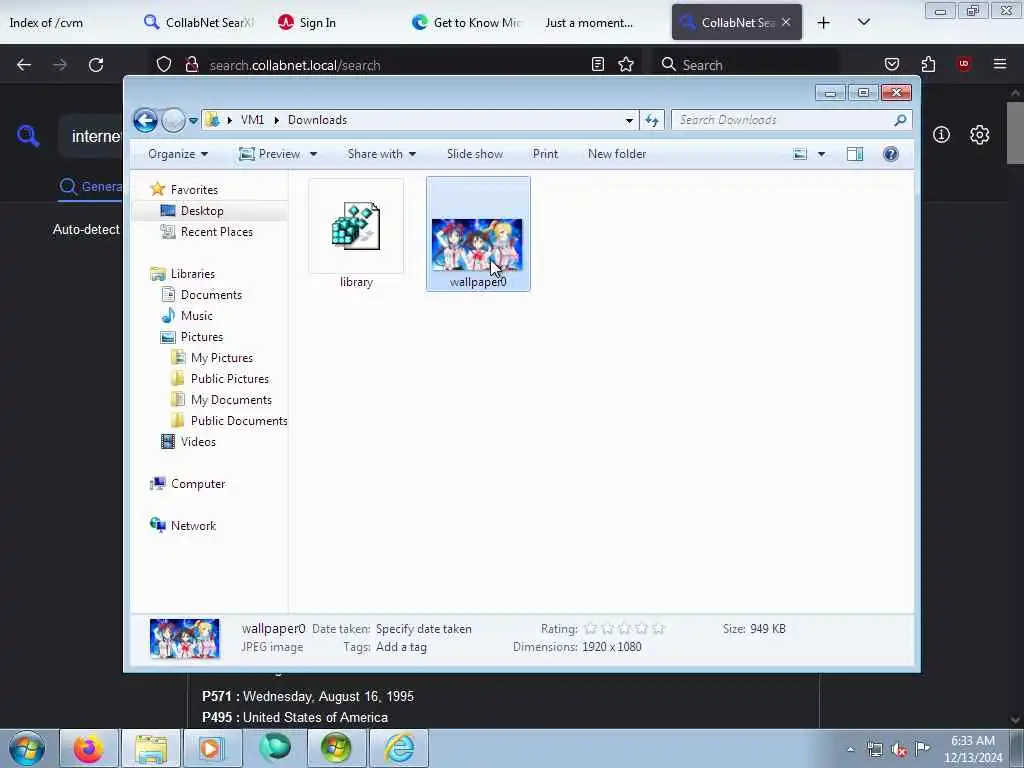Bookmark this page with the star
Image resolution: width=1024 pixels, height=768 pixels.
[x=626, y=64]
